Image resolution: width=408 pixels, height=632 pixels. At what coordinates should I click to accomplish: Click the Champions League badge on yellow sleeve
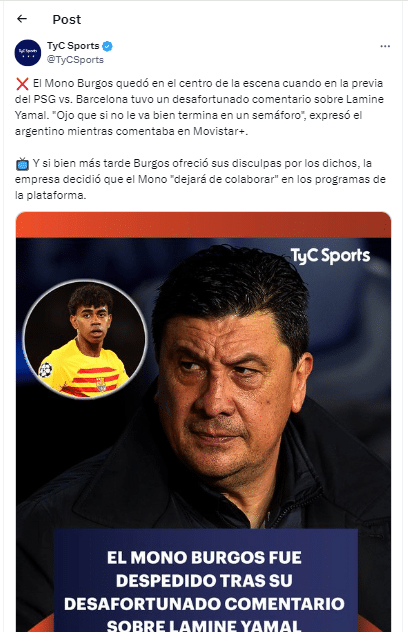[46, 370]
